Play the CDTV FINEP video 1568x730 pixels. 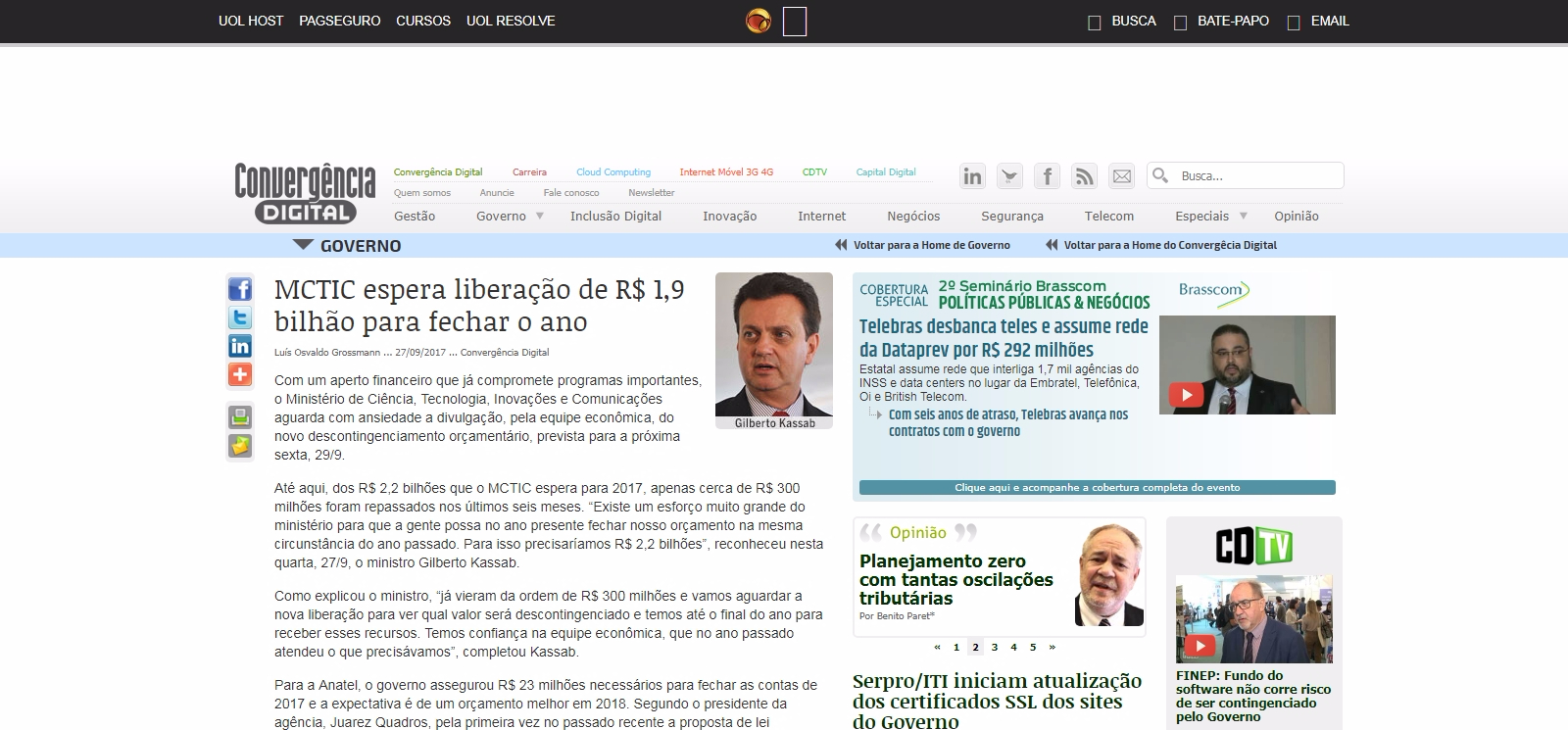[x=1200, y=646]
